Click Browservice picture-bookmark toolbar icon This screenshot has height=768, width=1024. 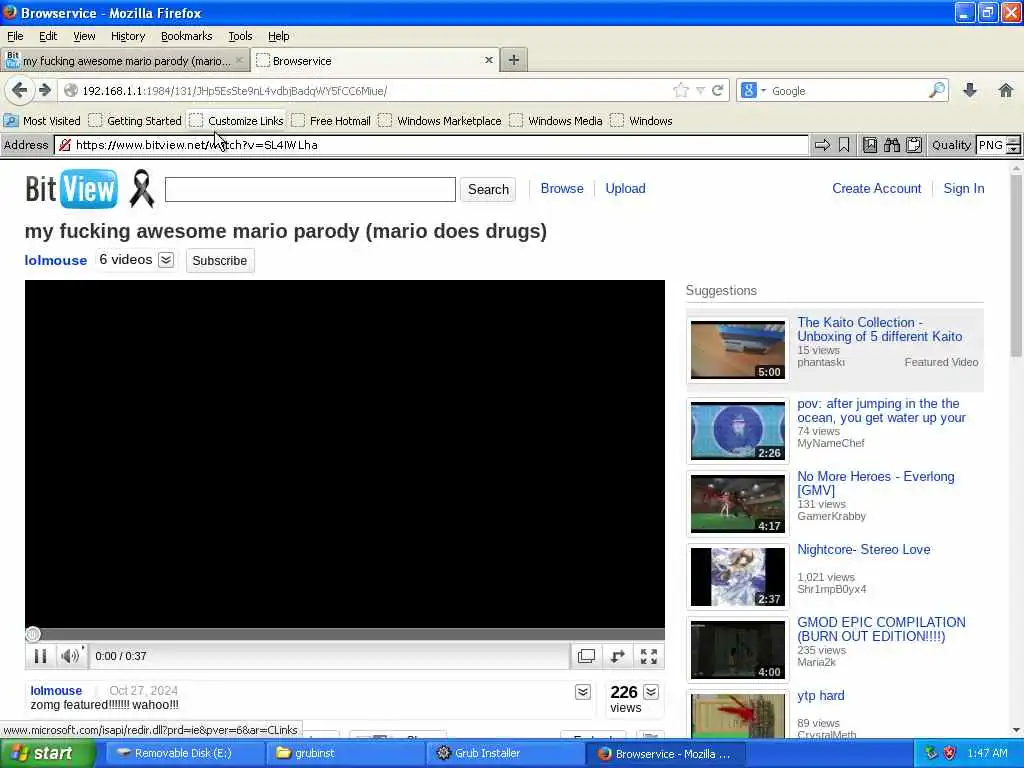click(x=870, y=145)
